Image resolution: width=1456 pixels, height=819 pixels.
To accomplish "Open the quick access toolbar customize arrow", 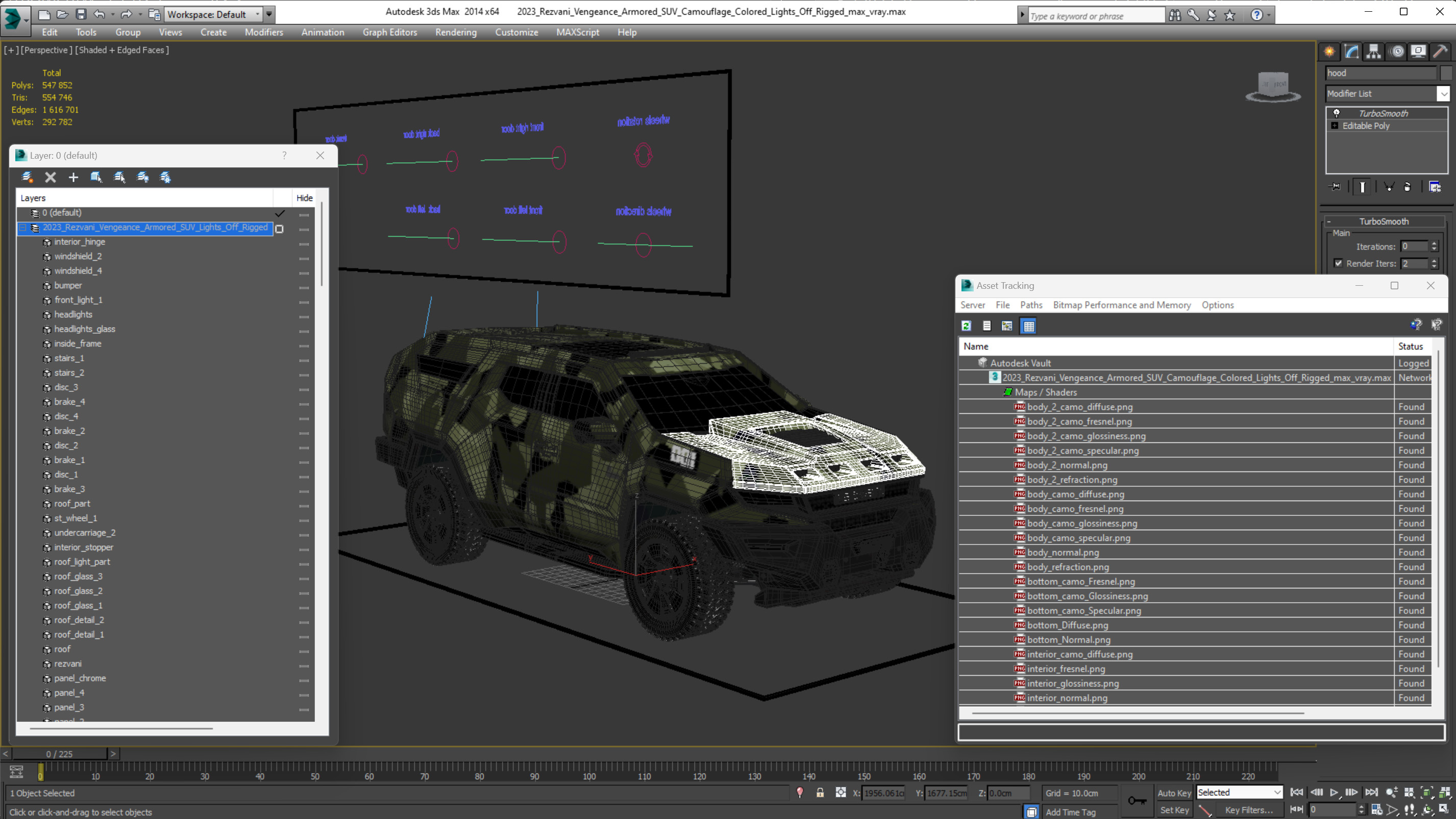I will [x=269, y=14].
